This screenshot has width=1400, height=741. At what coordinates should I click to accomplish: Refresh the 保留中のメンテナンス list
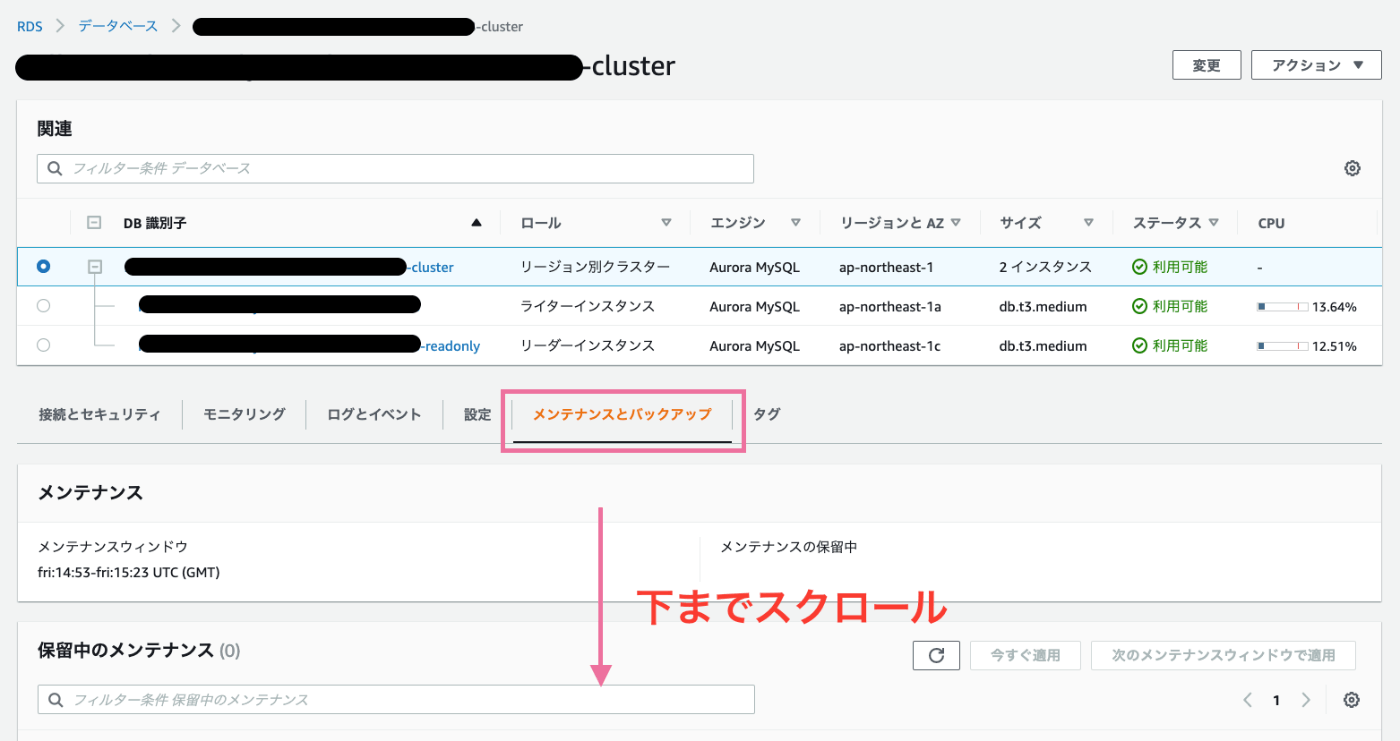[936, 656]
